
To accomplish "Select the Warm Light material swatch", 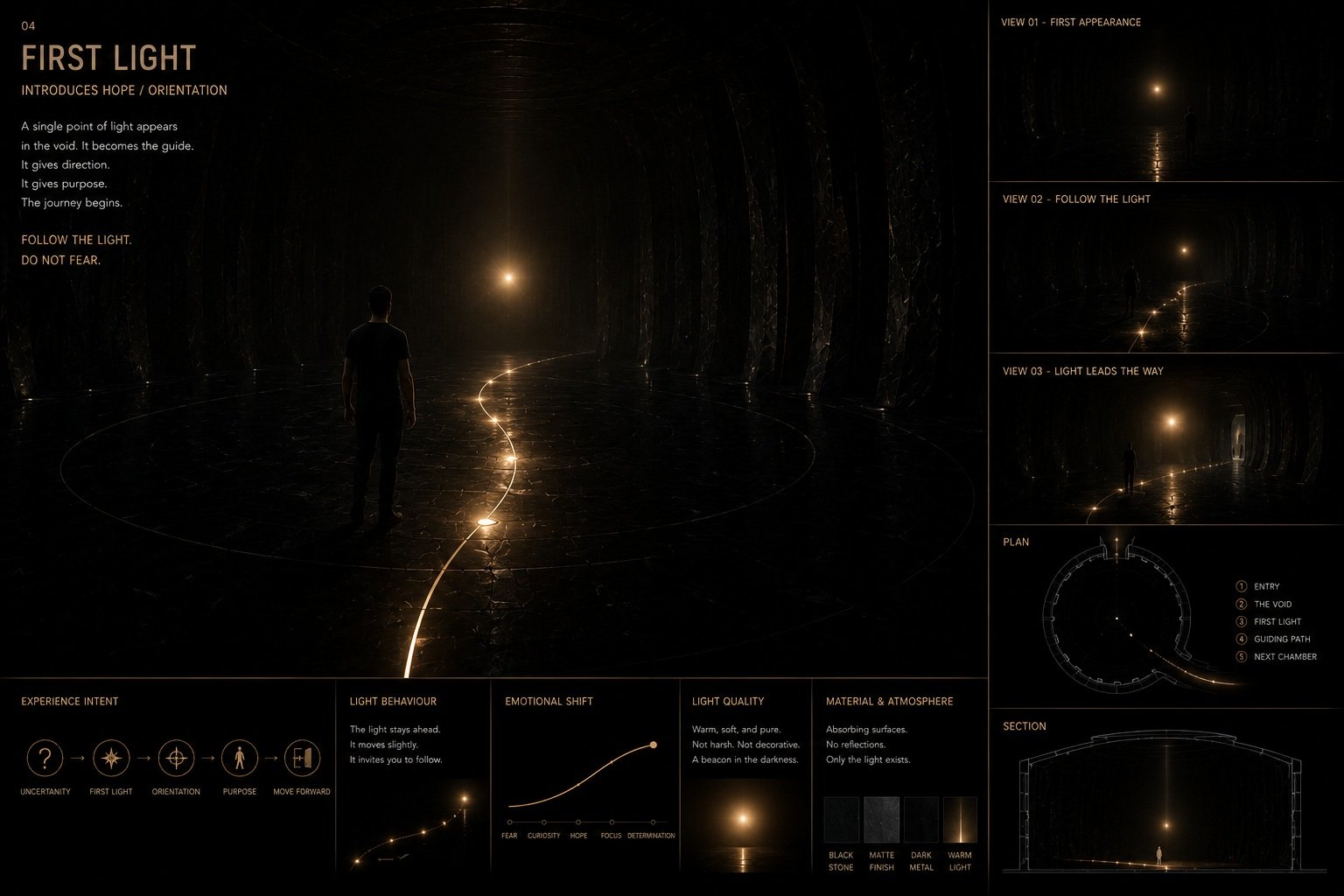I will pyautogui.click(x=960, y=820).
